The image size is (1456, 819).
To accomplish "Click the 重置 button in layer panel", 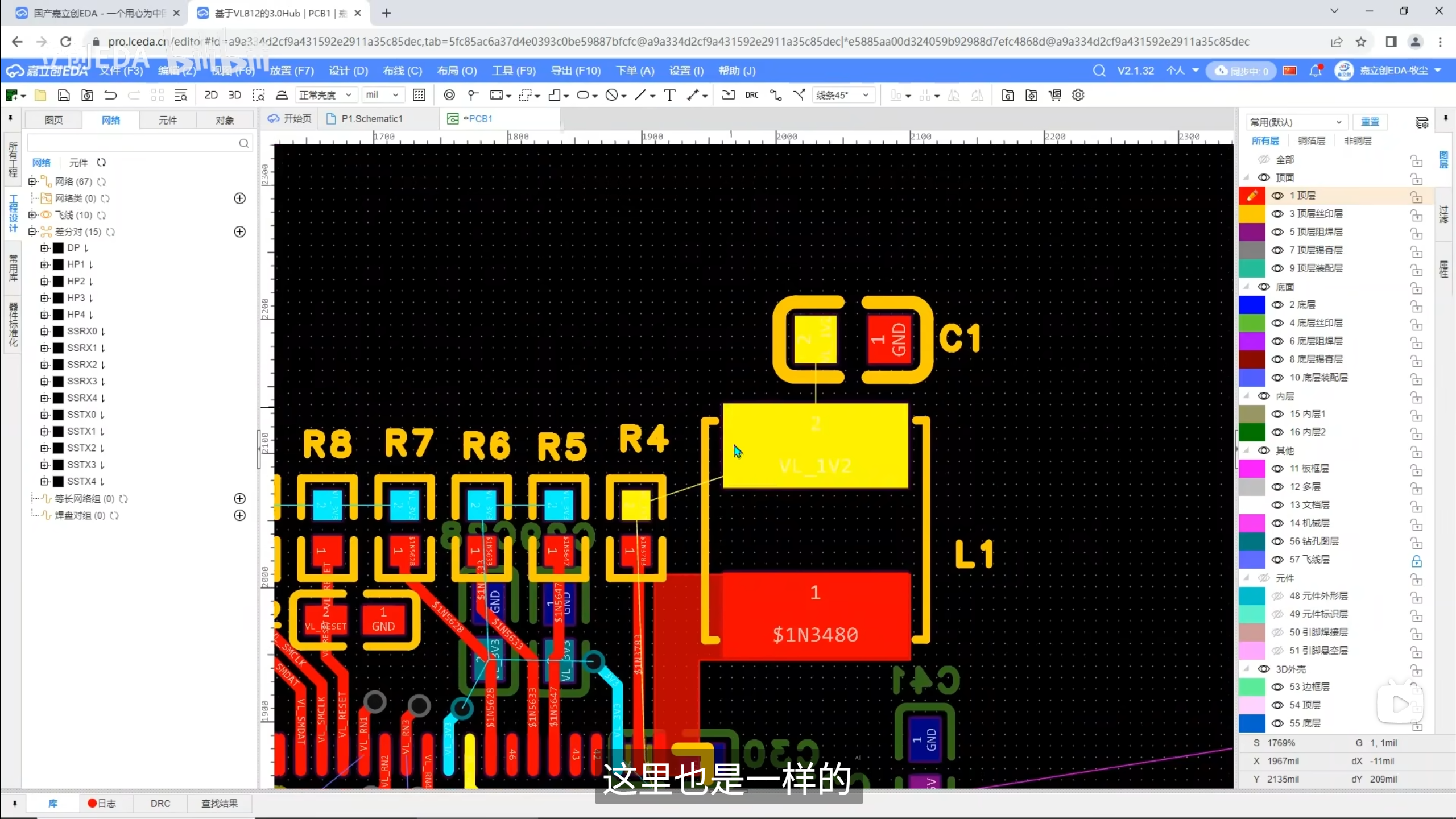I will [1370, 122].
